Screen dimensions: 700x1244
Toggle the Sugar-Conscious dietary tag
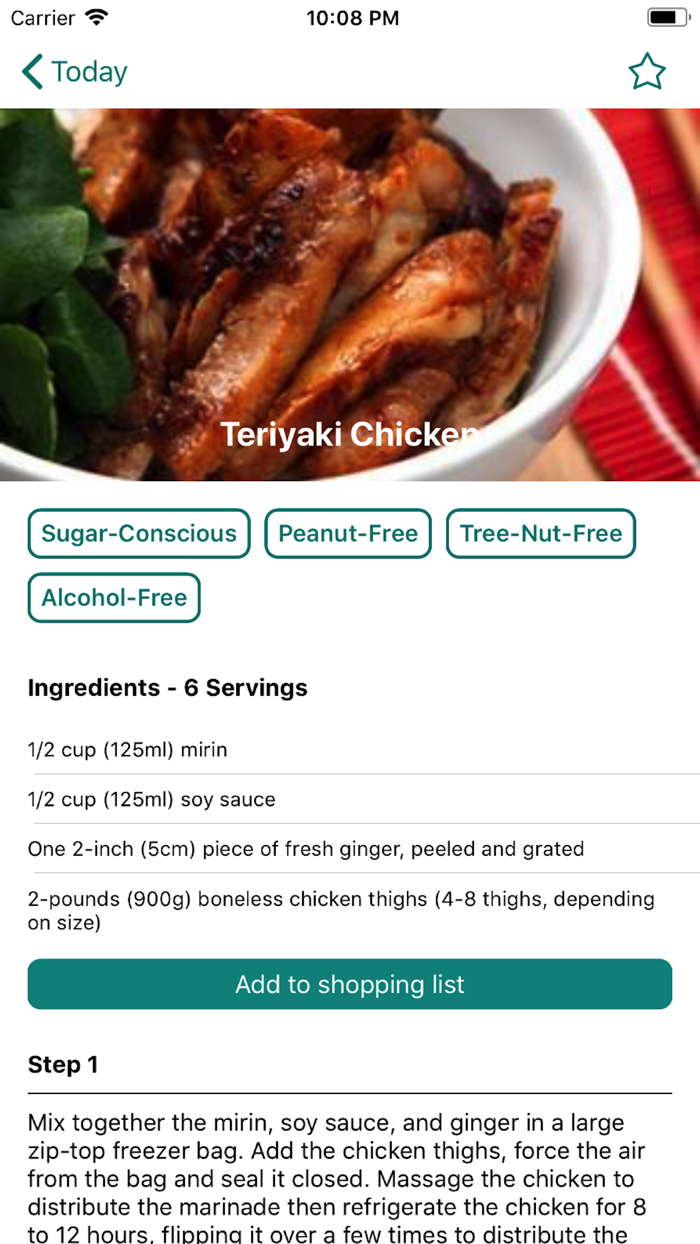coord(138,533)
